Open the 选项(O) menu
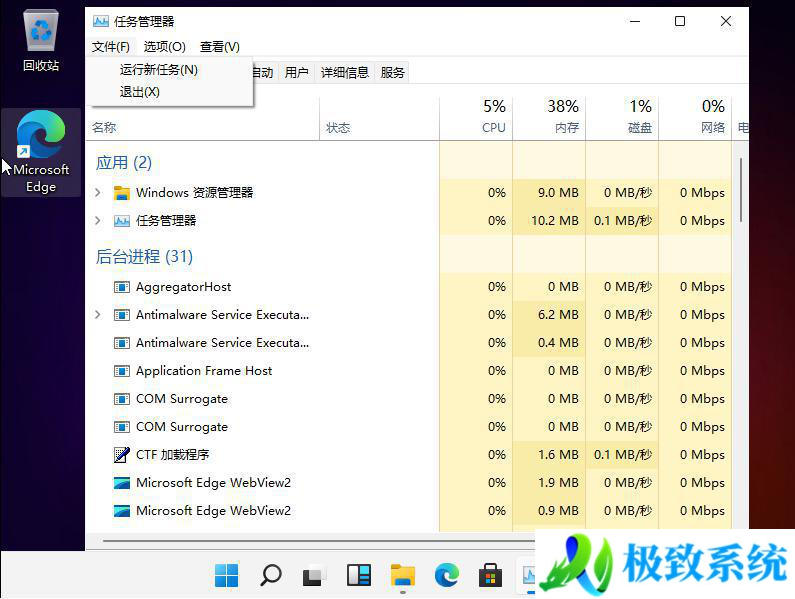Image resolution: width=795 pixels, height=599 pixels. tap(164, 47)
